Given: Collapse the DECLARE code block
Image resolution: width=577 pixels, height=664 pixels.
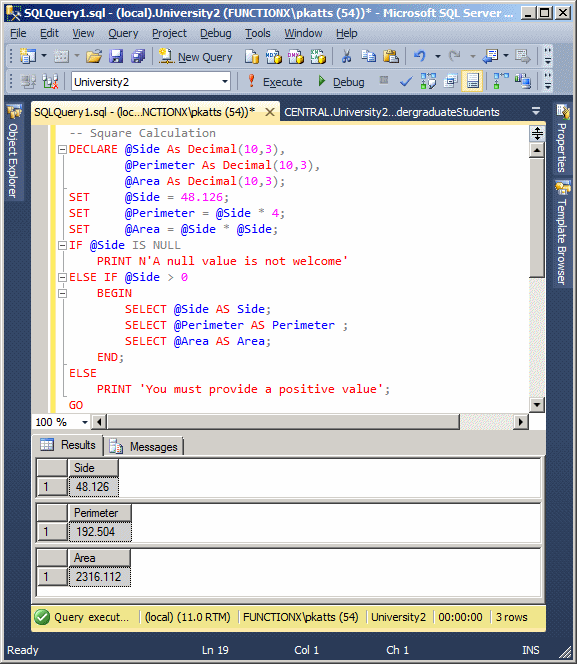Looking at the screenshot, I should (63, 149).
